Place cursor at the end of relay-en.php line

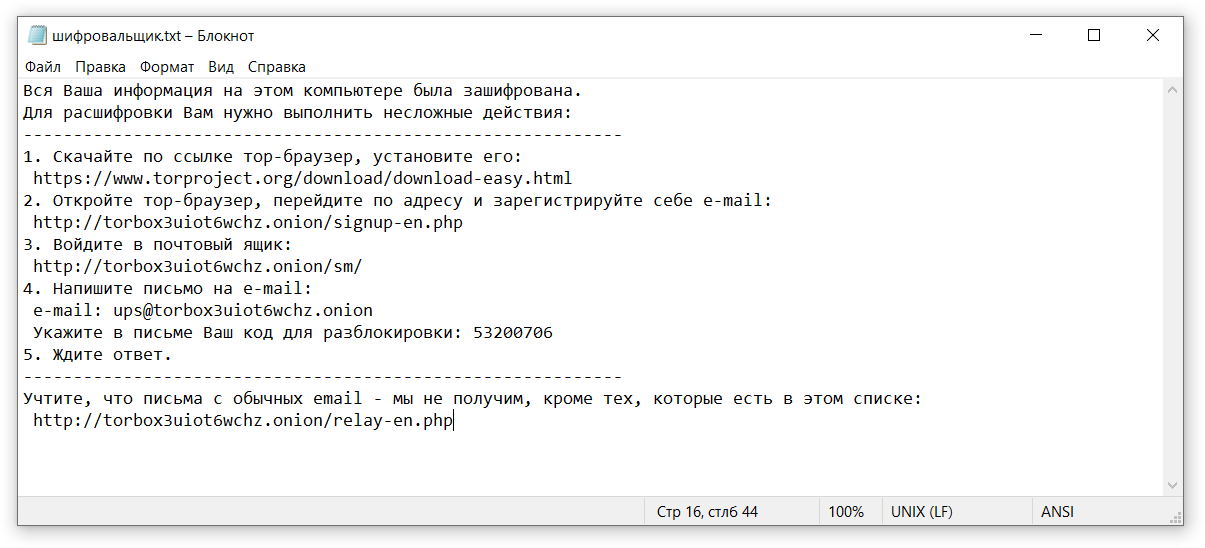pos(454,421)
